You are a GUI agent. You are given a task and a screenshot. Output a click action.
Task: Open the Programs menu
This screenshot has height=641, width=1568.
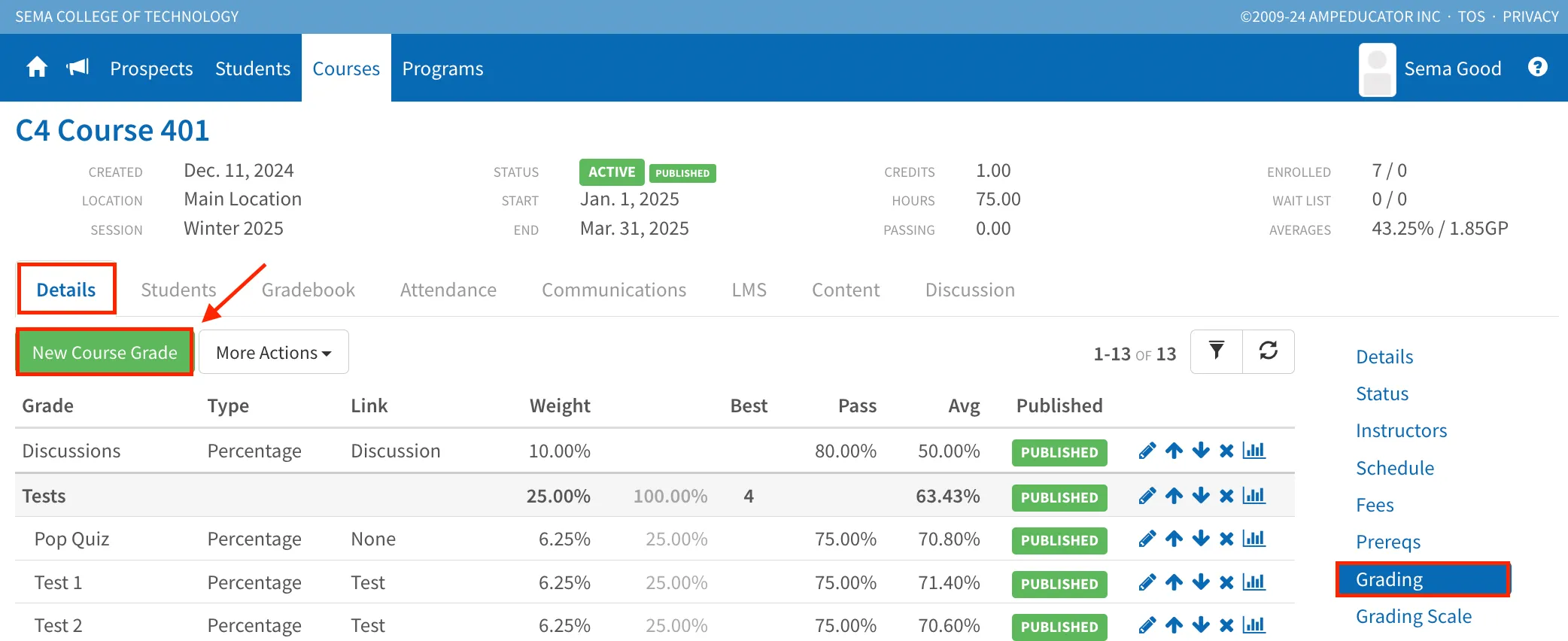pyautogui.click(x=442, y=68)
